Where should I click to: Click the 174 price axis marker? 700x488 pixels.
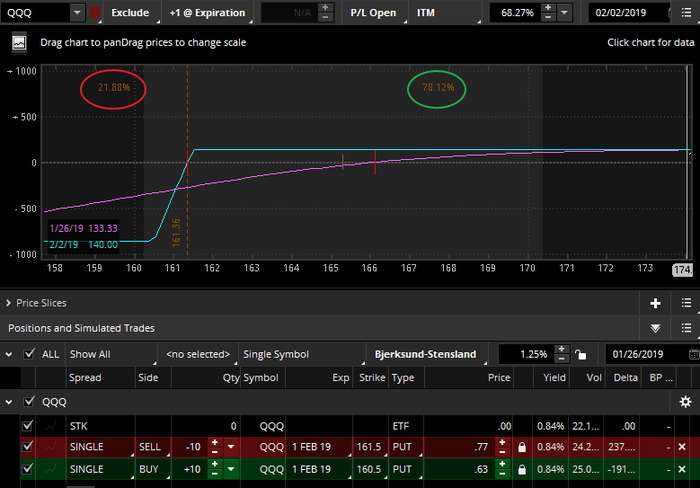(682, 270)
